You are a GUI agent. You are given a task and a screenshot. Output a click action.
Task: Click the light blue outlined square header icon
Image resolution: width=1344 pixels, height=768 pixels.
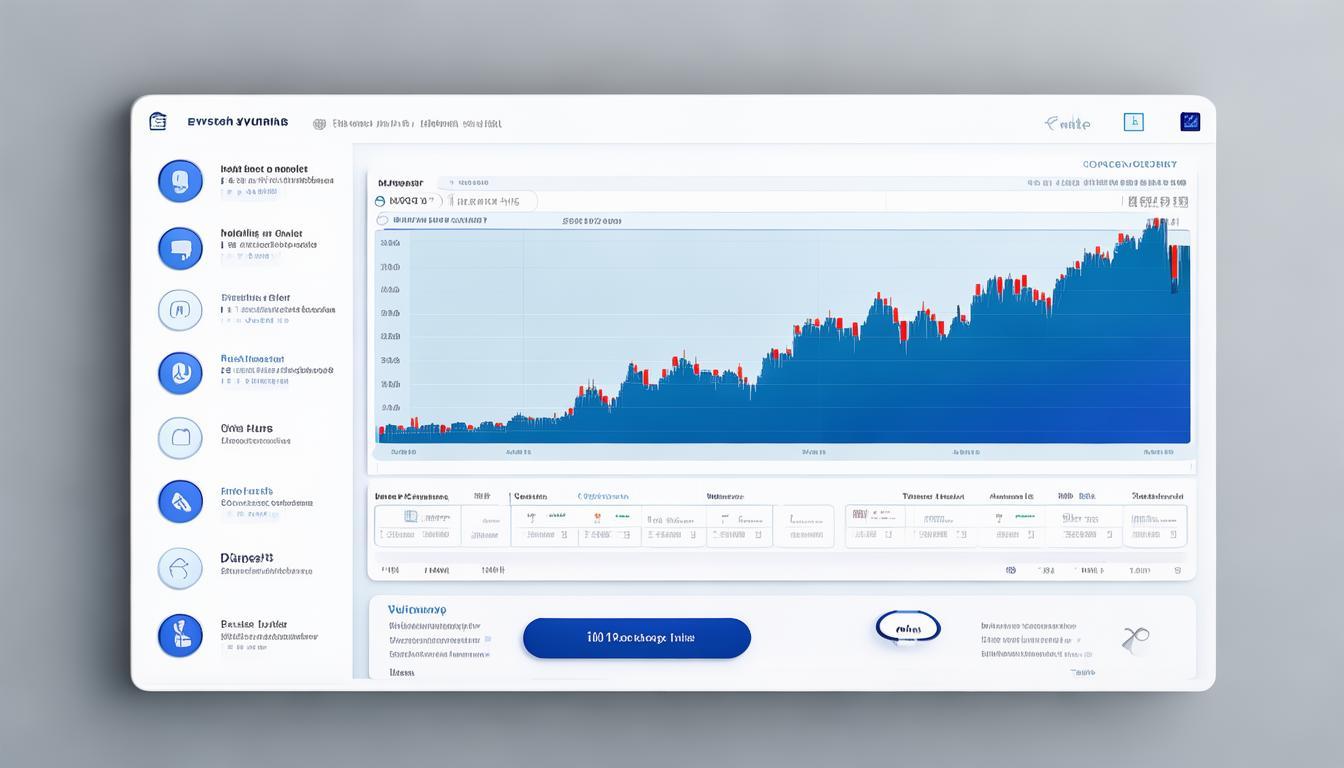point(1133,122)
